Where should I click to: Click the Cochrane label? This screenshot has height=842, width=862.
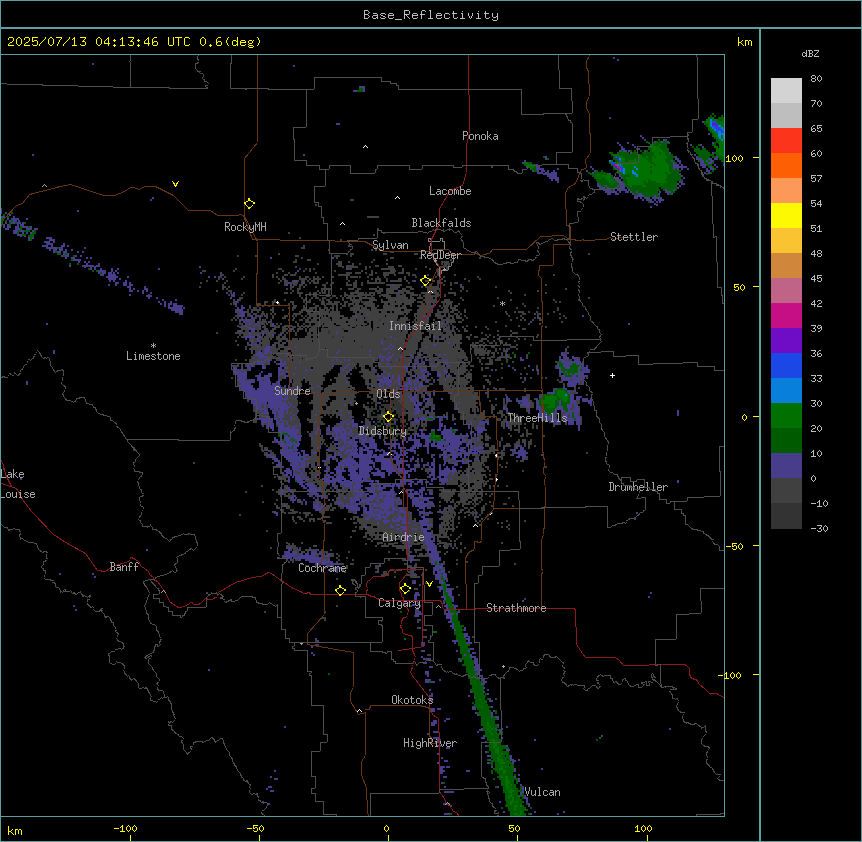pos(322,568)
